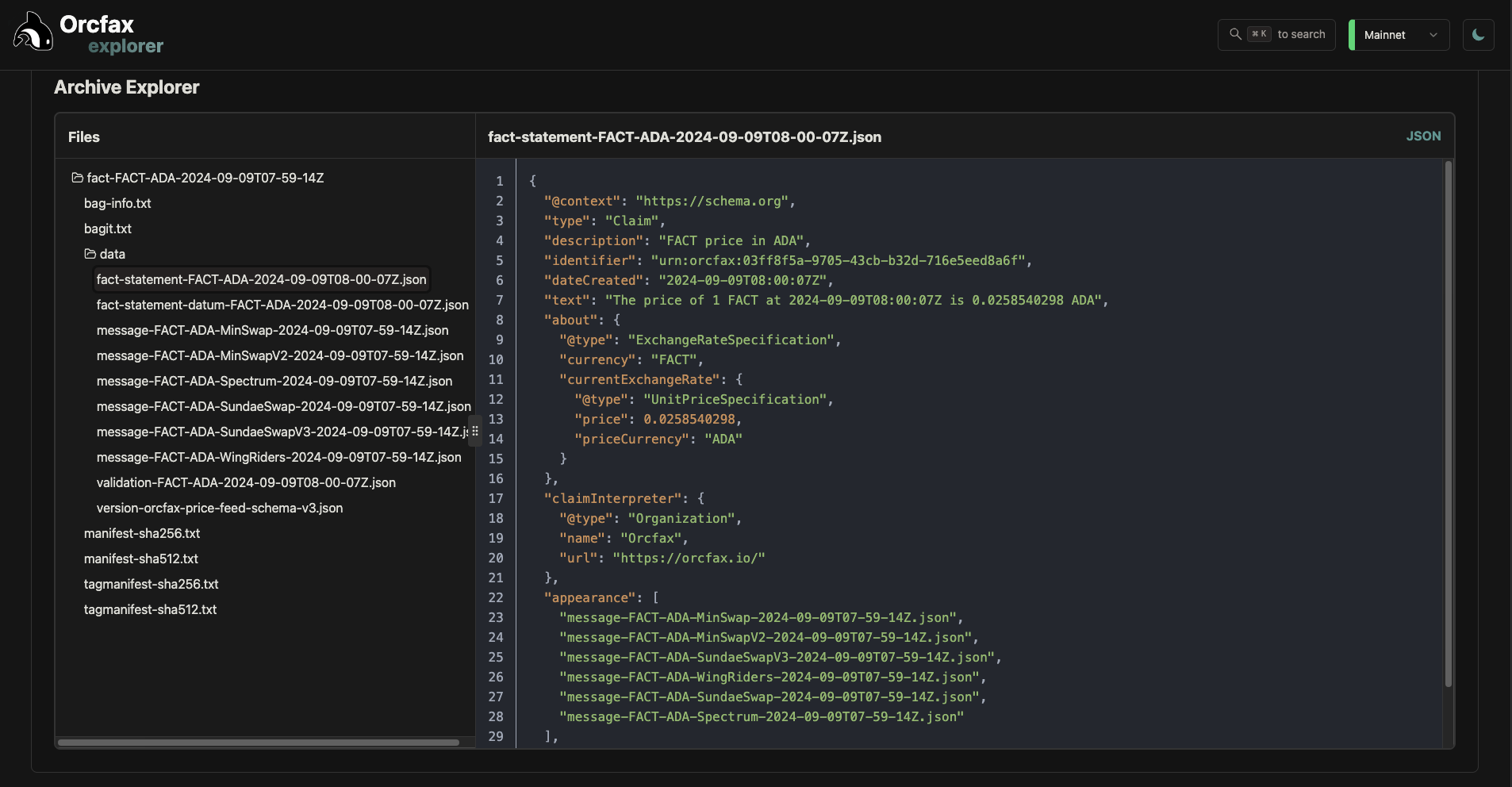This screenshot has width=1512, height=787.
Task: Open message-FACT-ADA-SundaeSwap-2024 json file
Action: (284, 406)
